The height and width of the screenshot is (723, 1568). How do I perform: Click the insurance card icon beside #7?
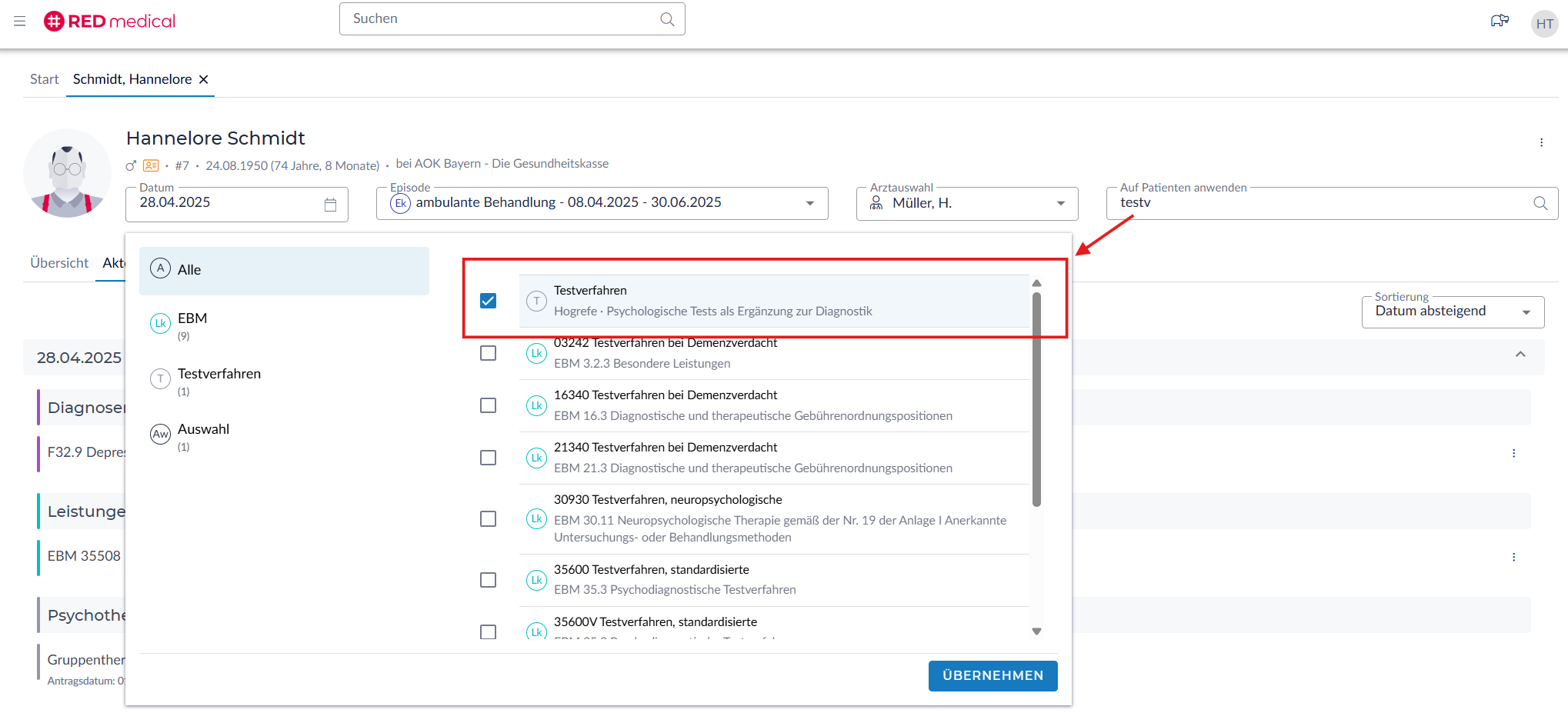[151, 165]
